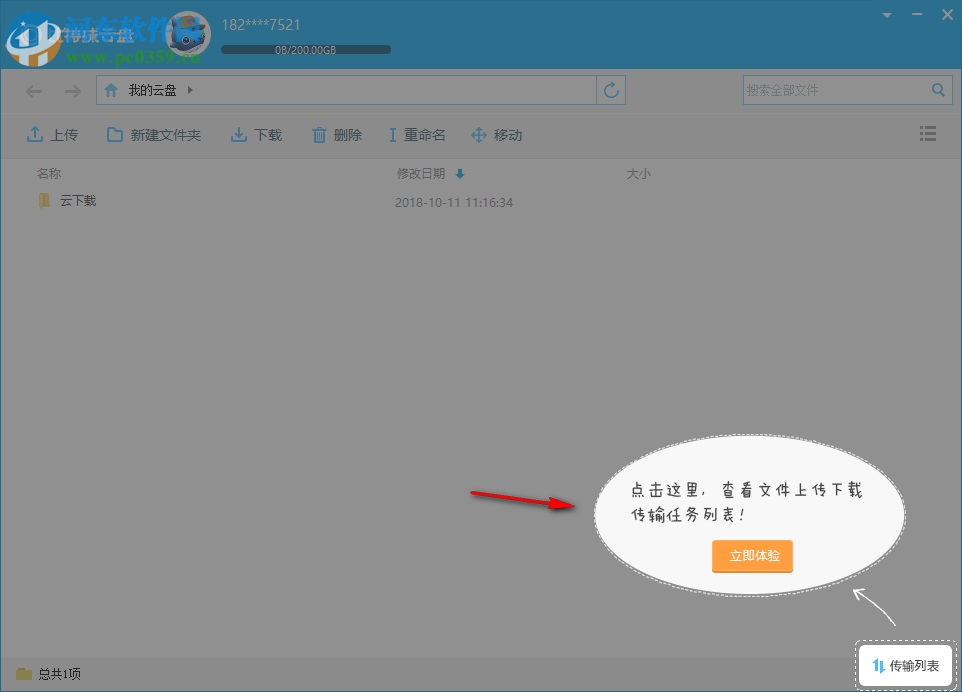The height and width of the screenshot is (692, 962).
Task: Click the 立即体验 orange button
Action: 753,556
